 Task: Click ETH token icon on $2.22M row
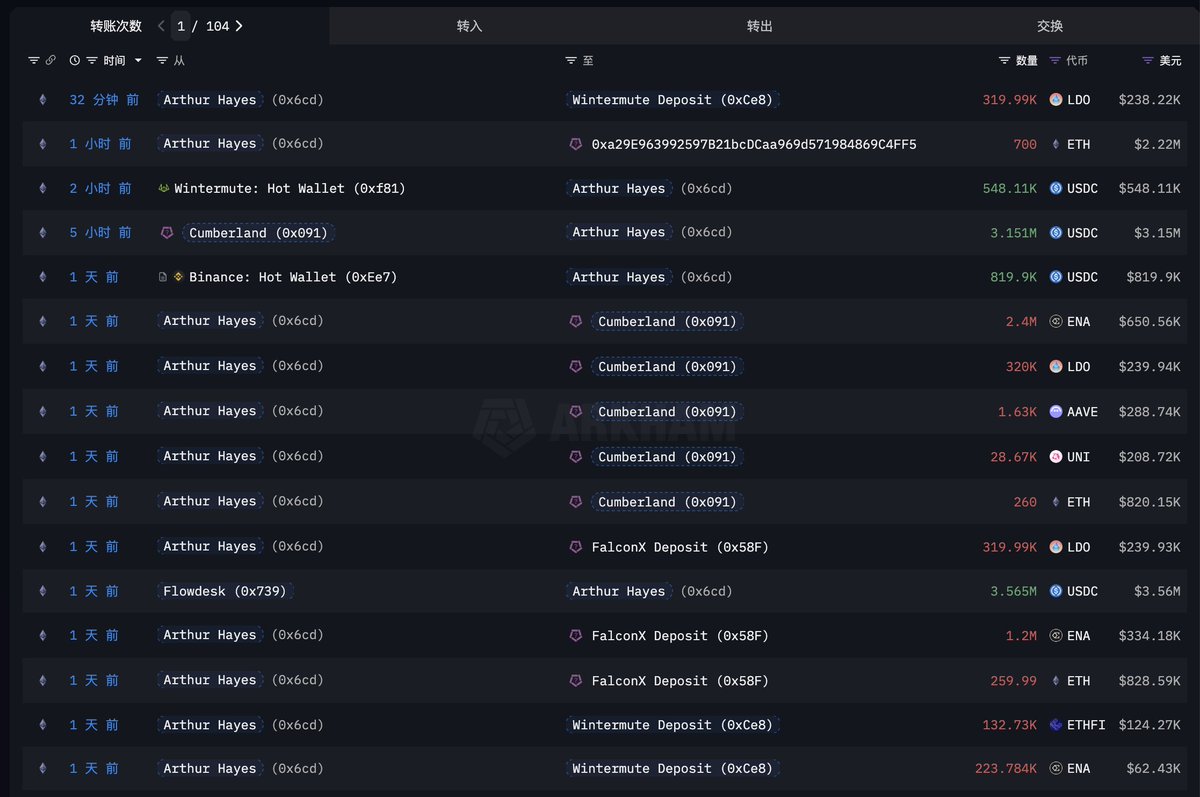pos(1056,144)
